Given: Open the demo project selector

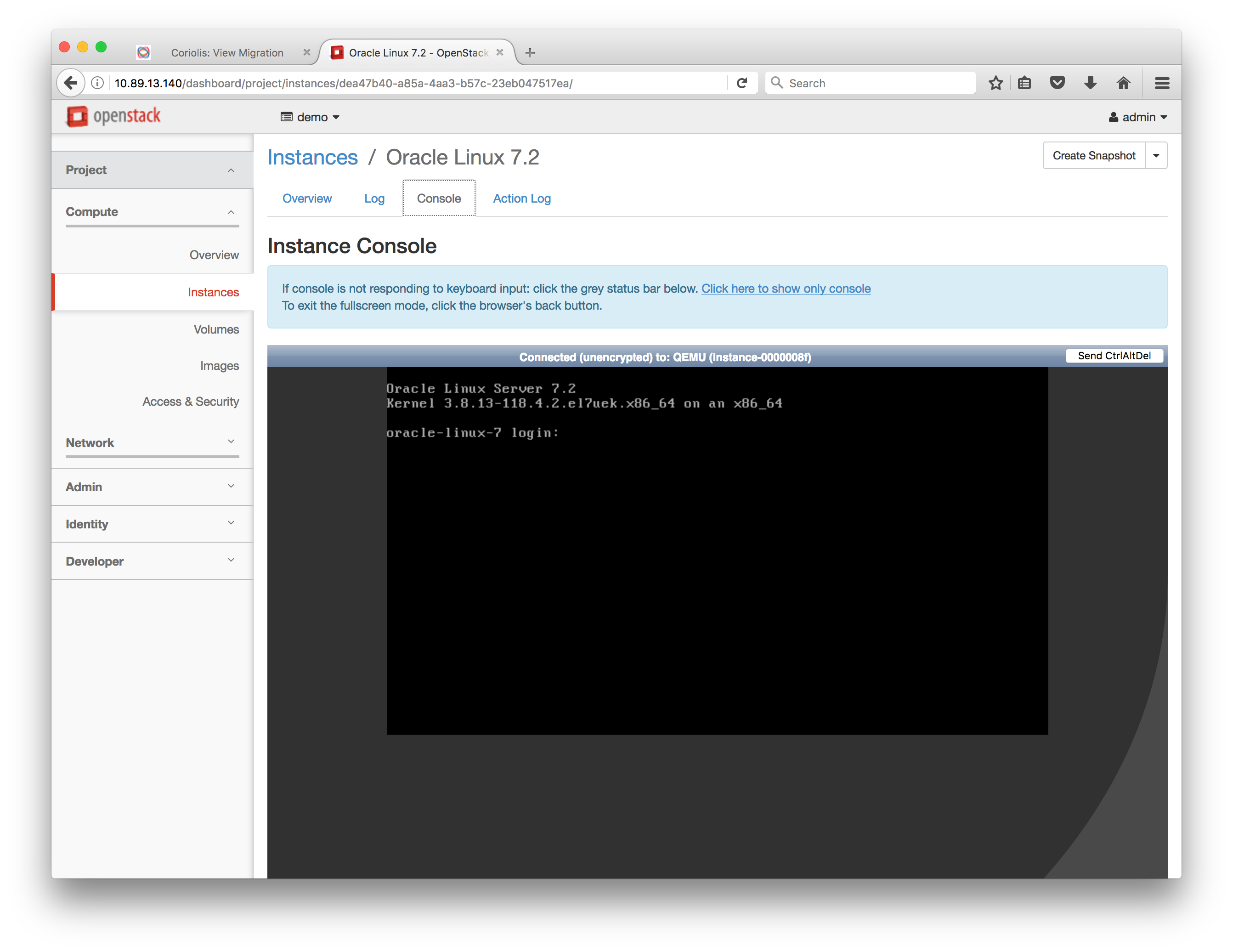Looking at the screenshot, I should click(x=311, y=117).
